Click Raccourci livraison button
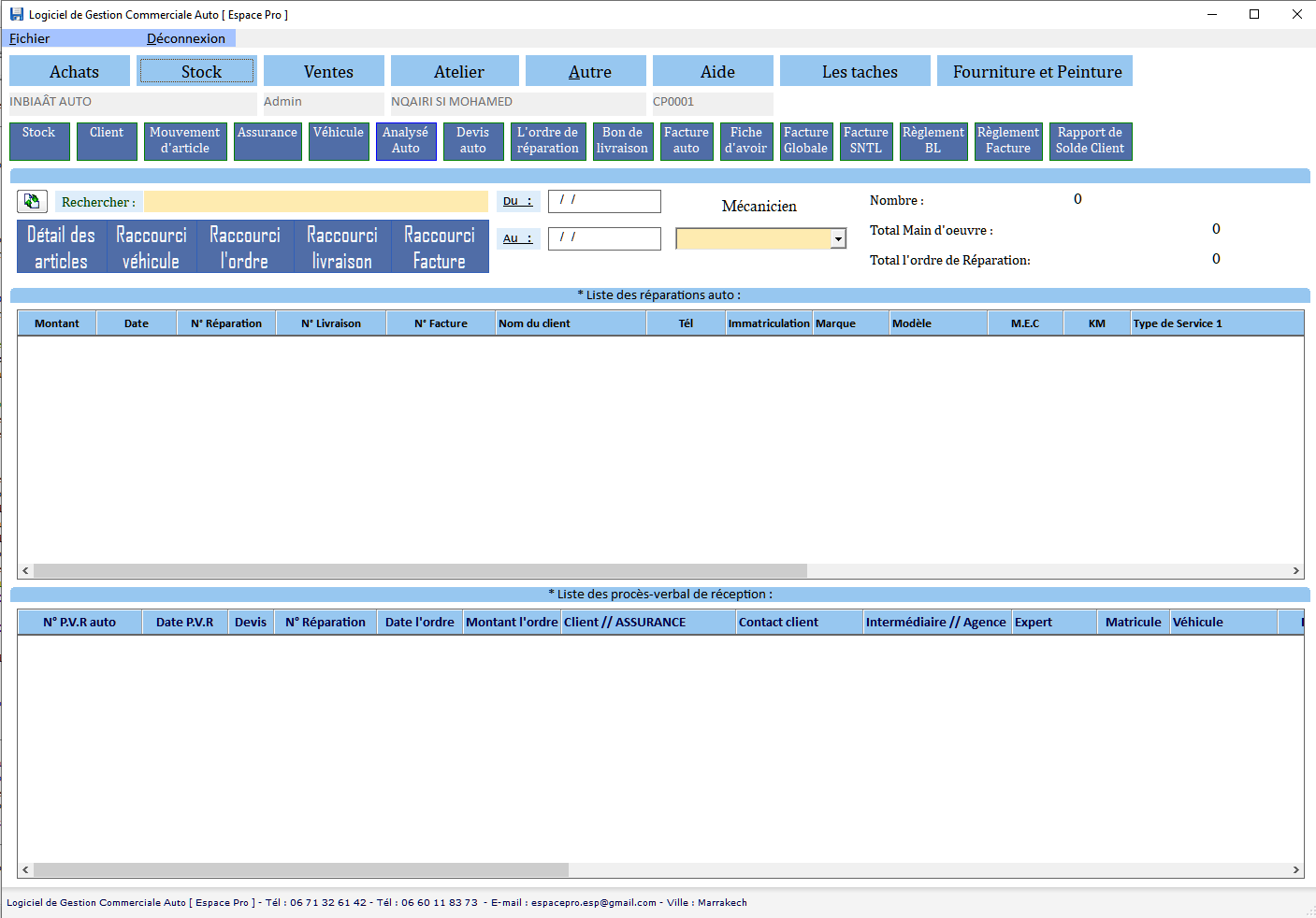This screenshot has height=918, width=1316. [342, 247]
